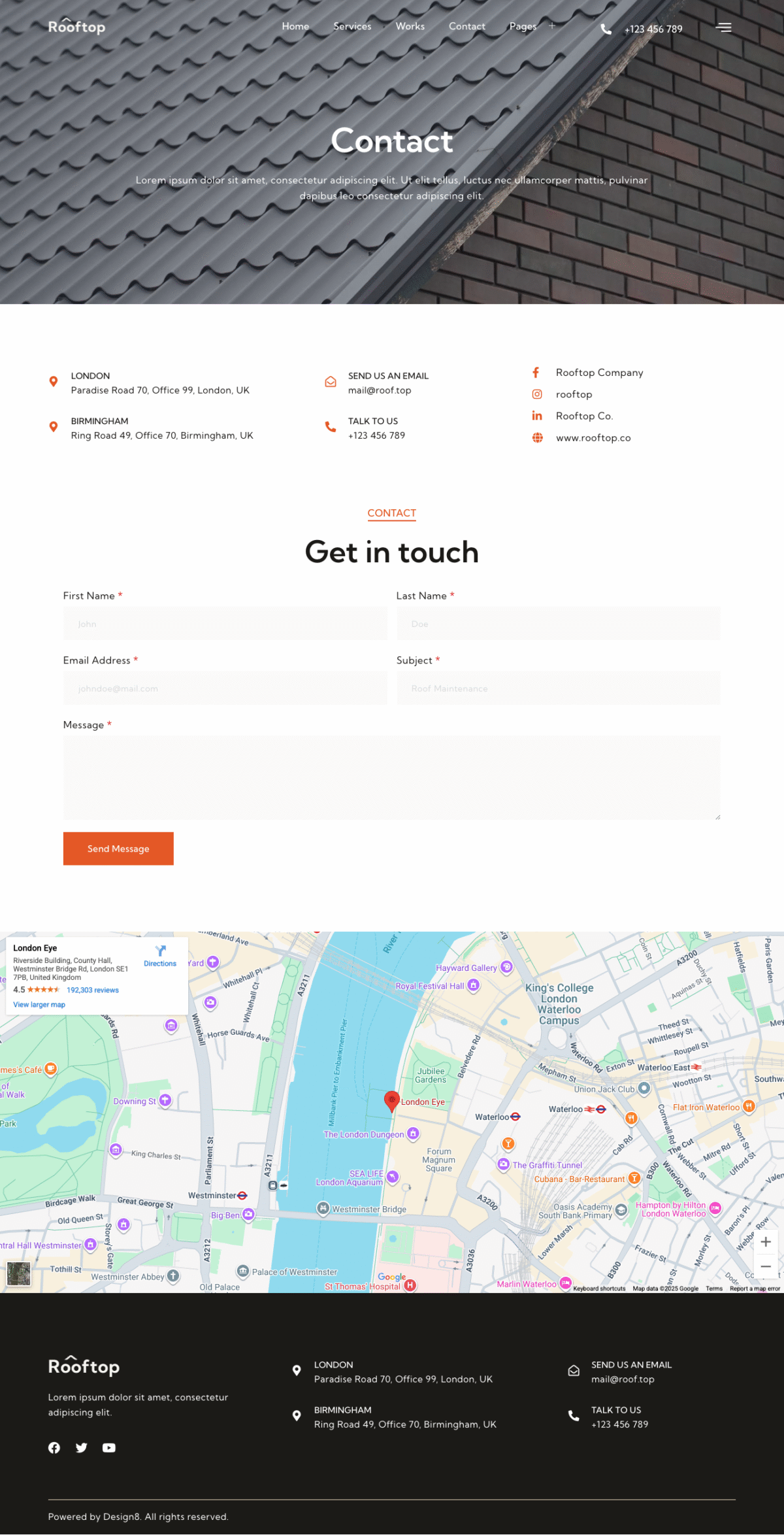The height and width of the screenshot is (1535, 784).
Task: Open the hamburger menu icon in header
Action: 723,27
